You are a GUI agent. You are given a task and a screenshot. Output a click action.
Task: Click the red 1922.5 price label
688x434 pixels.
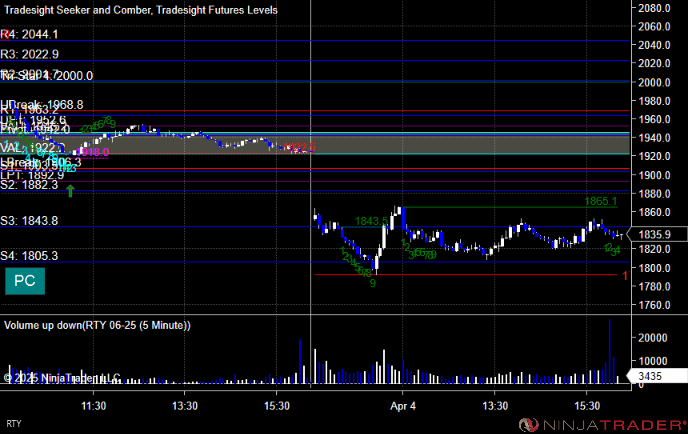pos(299,147)
